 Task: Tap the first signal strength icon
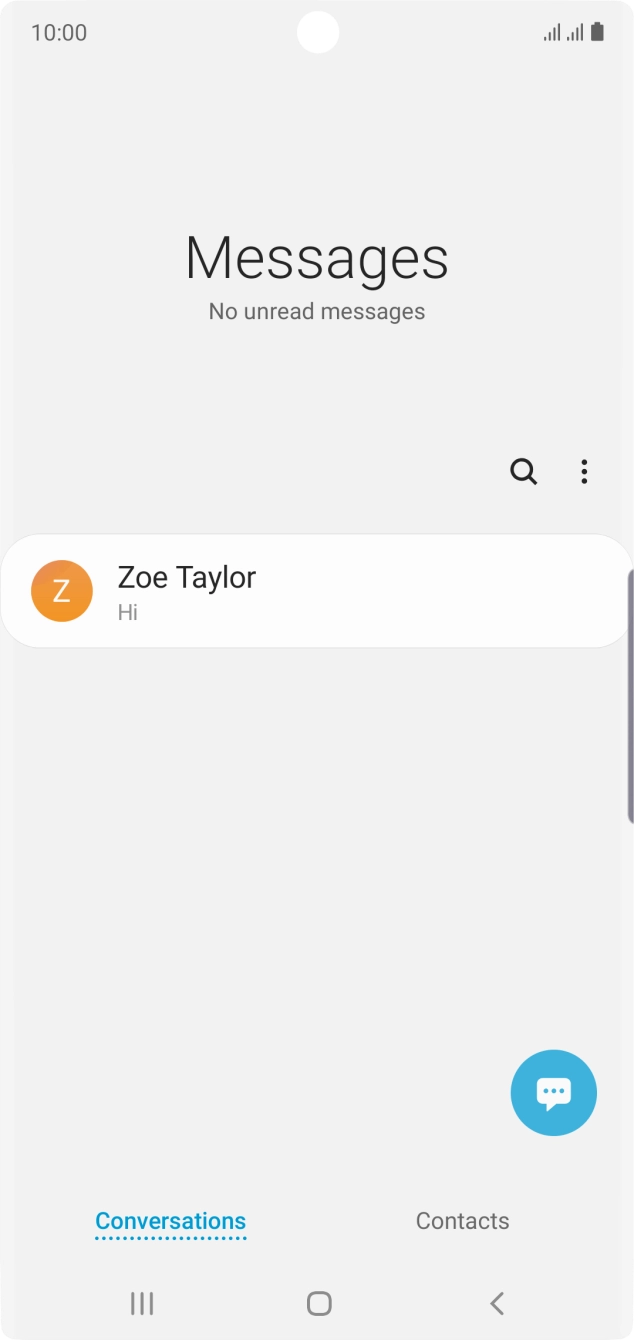pyautogui.click(x=552, y=33)
